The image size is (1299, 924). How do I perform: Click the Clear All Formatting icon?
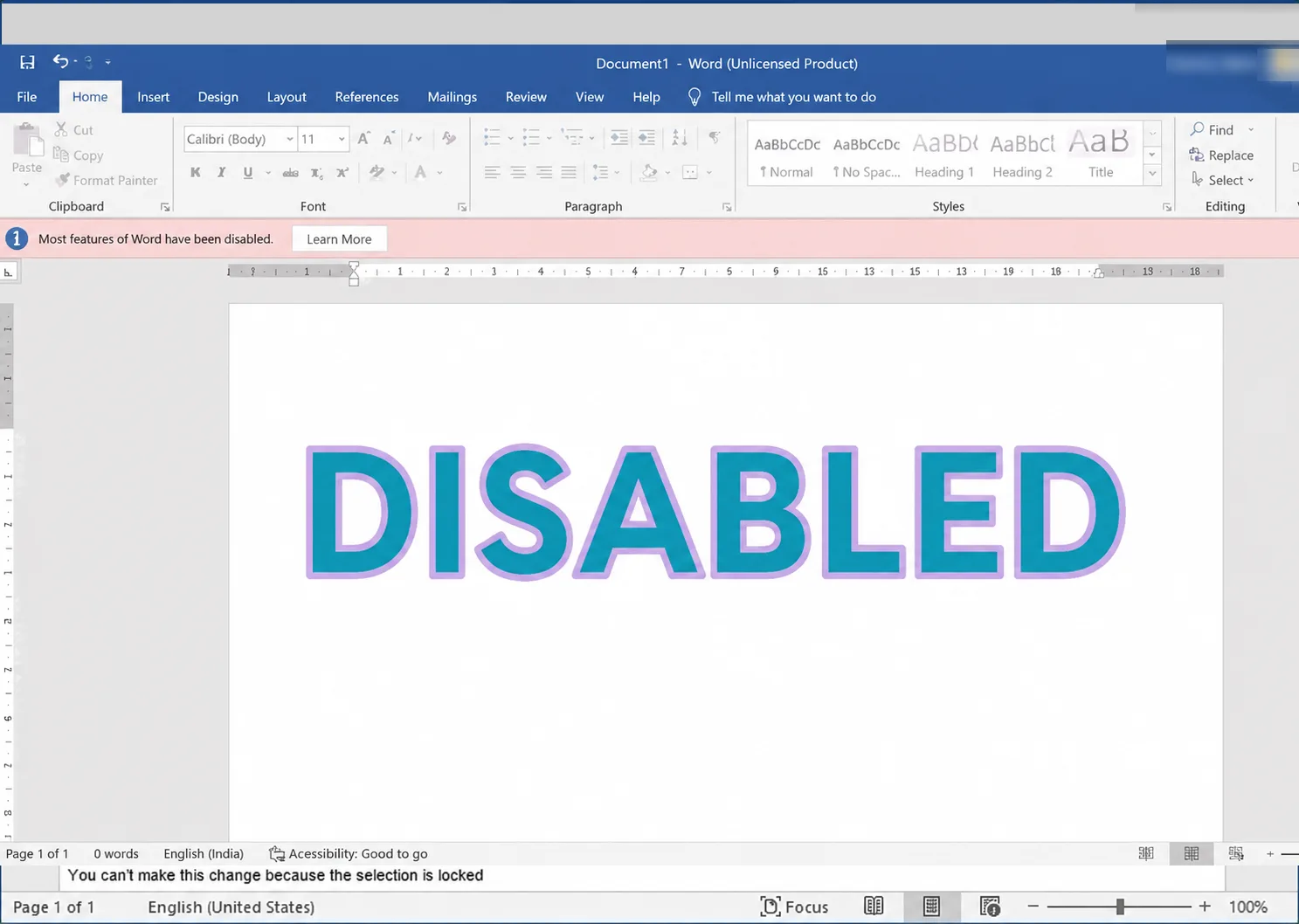pos(449,138)
